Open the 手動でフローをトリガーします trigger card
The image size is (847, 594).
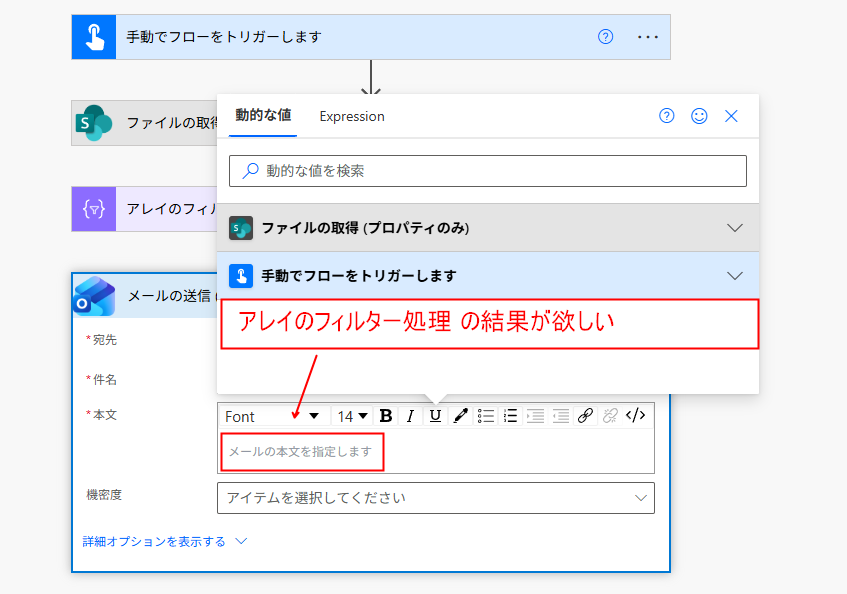pos(371,37)
